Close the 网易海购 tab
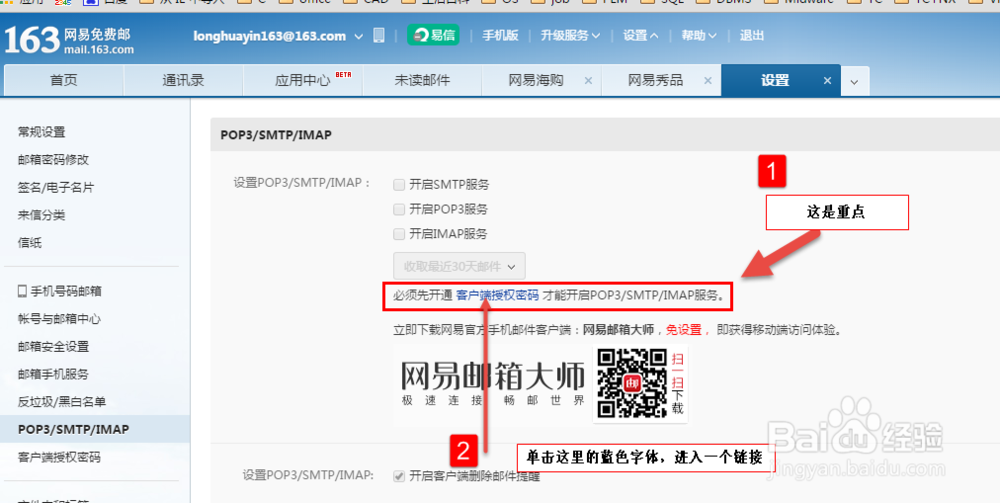1000x503 pixels. point(588,80)
